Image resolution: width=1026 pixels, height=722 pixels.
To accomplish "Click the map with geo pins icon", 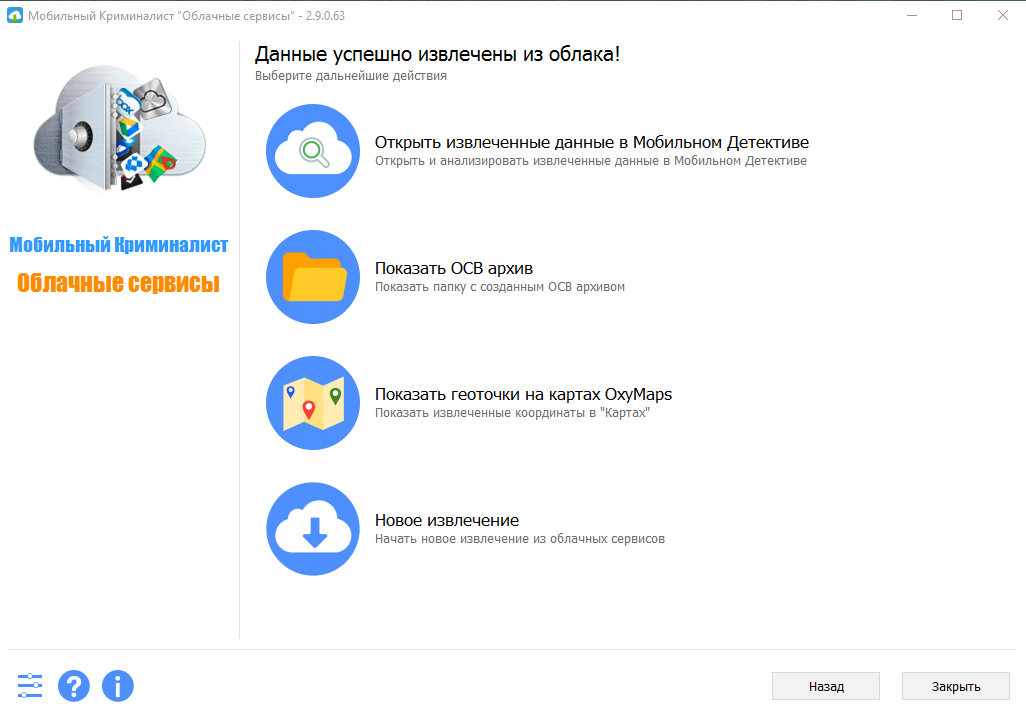I will [313, 403].
